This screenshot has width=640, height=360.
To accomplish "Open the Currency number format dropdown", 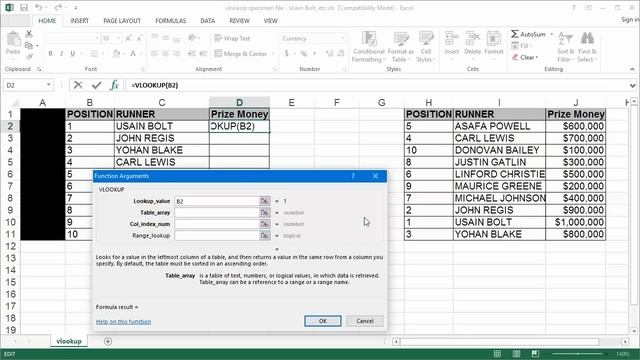I will tap(342, 38).
